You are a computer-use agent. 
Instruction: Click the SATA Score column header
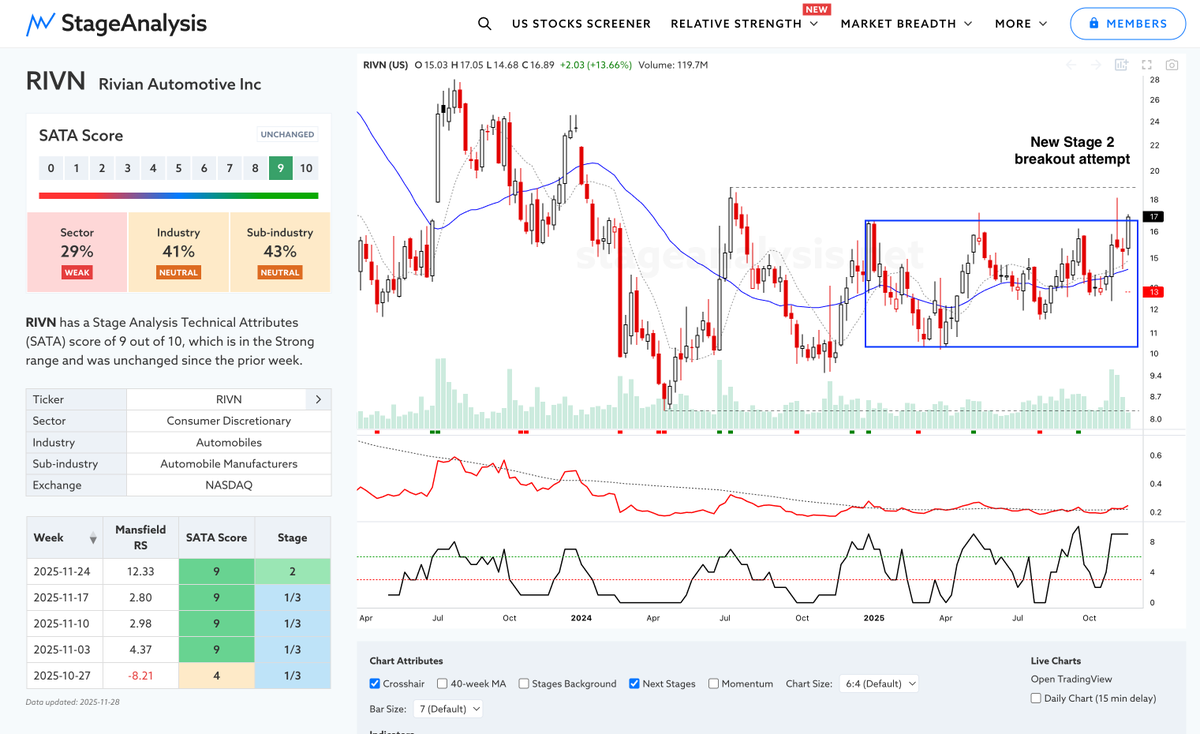[x=217, y=537]
